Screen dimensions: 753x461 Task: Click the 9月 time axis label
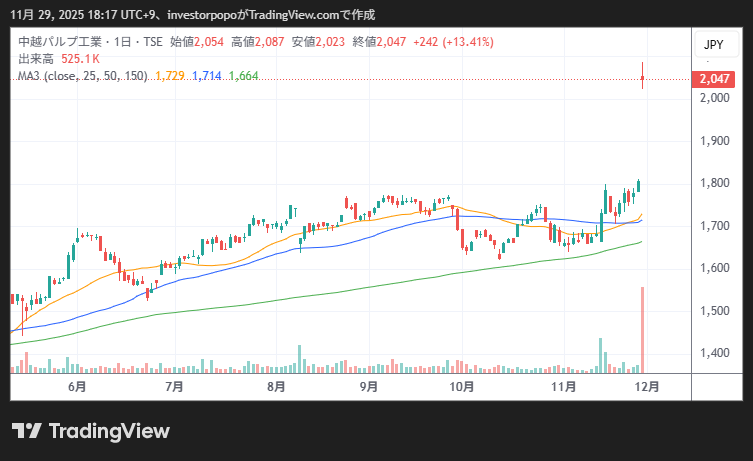pyautogui.click(x=368, y=386)
